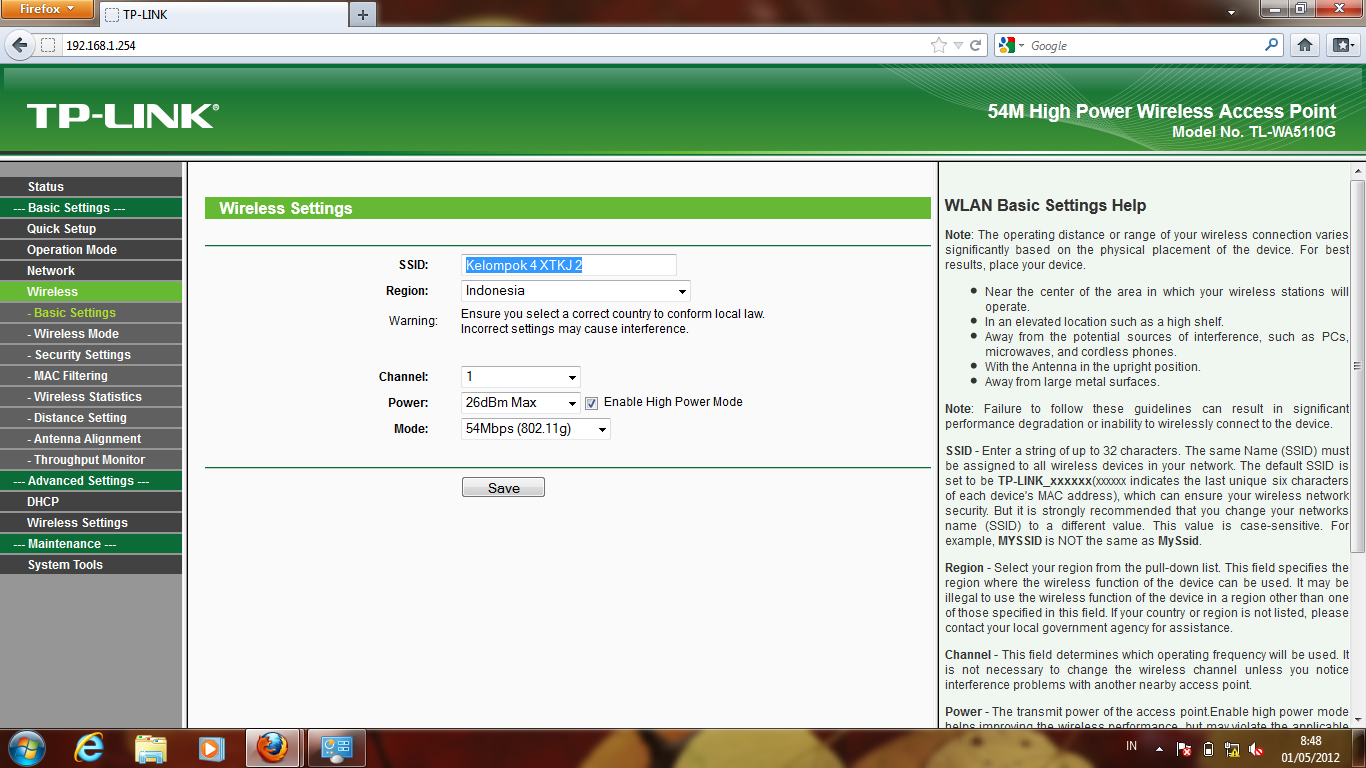Open the address bar history dropdown arrow
Image resolution: width=1366 pixels, height=768 pixels.
coord(958,45)
